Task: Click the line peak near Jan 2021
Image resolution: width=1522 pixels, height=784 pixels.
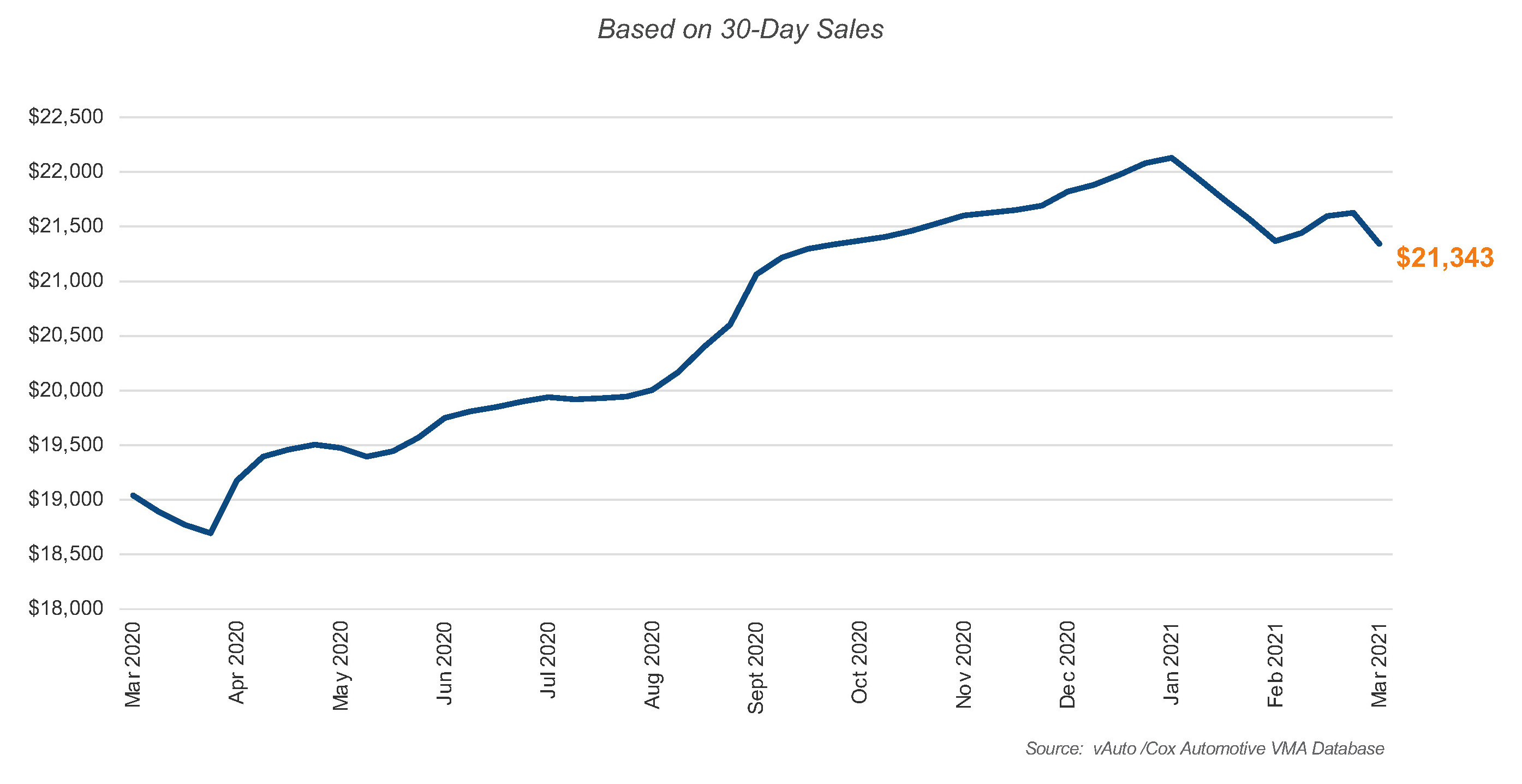Action: (x=1171, y=158)
